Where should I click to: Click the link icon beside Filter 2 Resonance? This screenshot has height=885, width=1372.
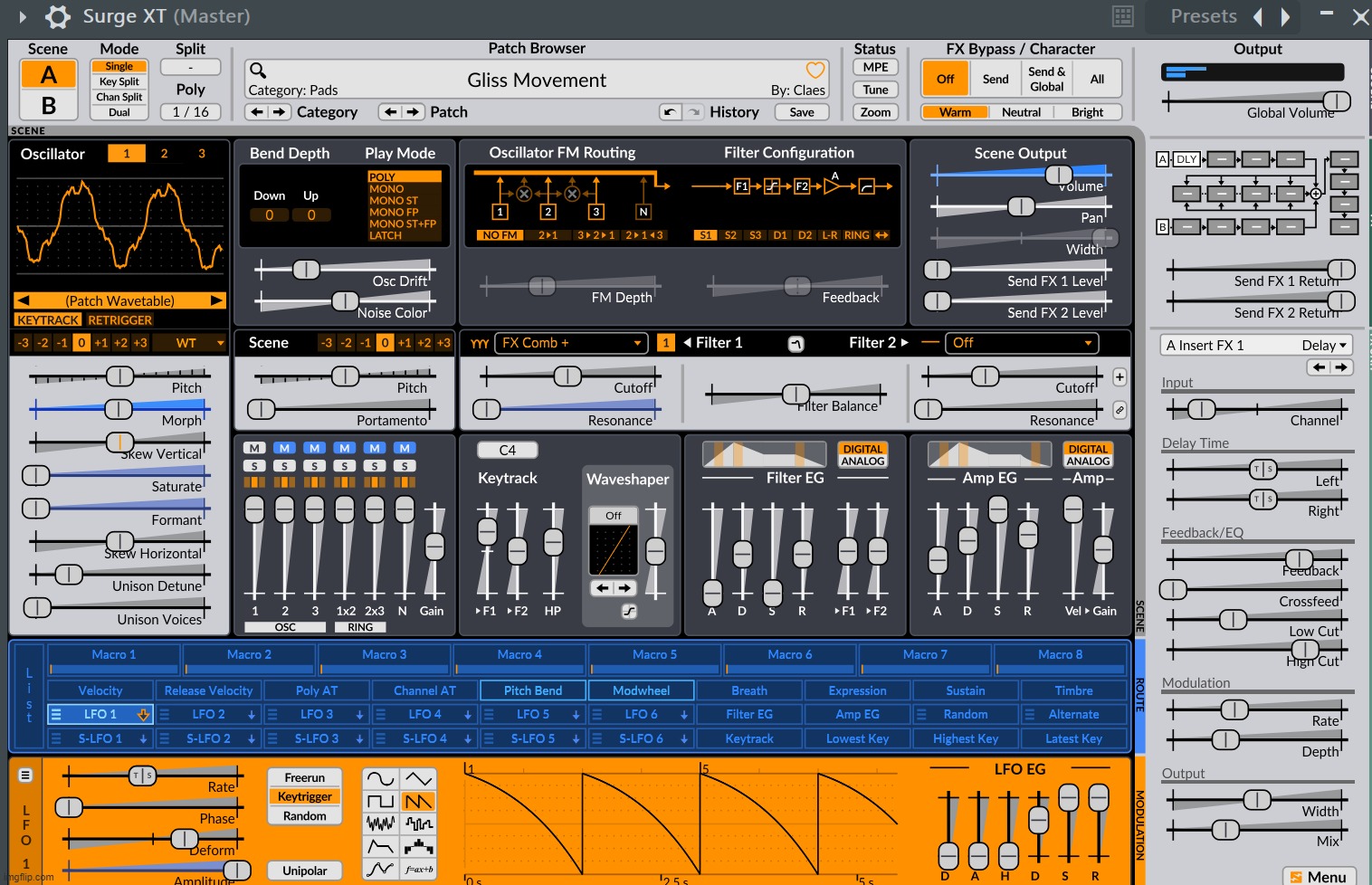1120,410
